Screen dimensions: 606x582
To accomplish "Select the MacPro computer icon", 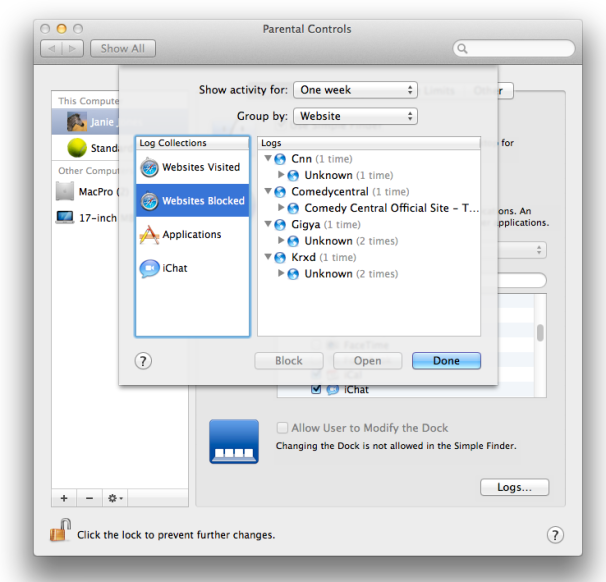I will pyautogui.click(x=65, y=191).
